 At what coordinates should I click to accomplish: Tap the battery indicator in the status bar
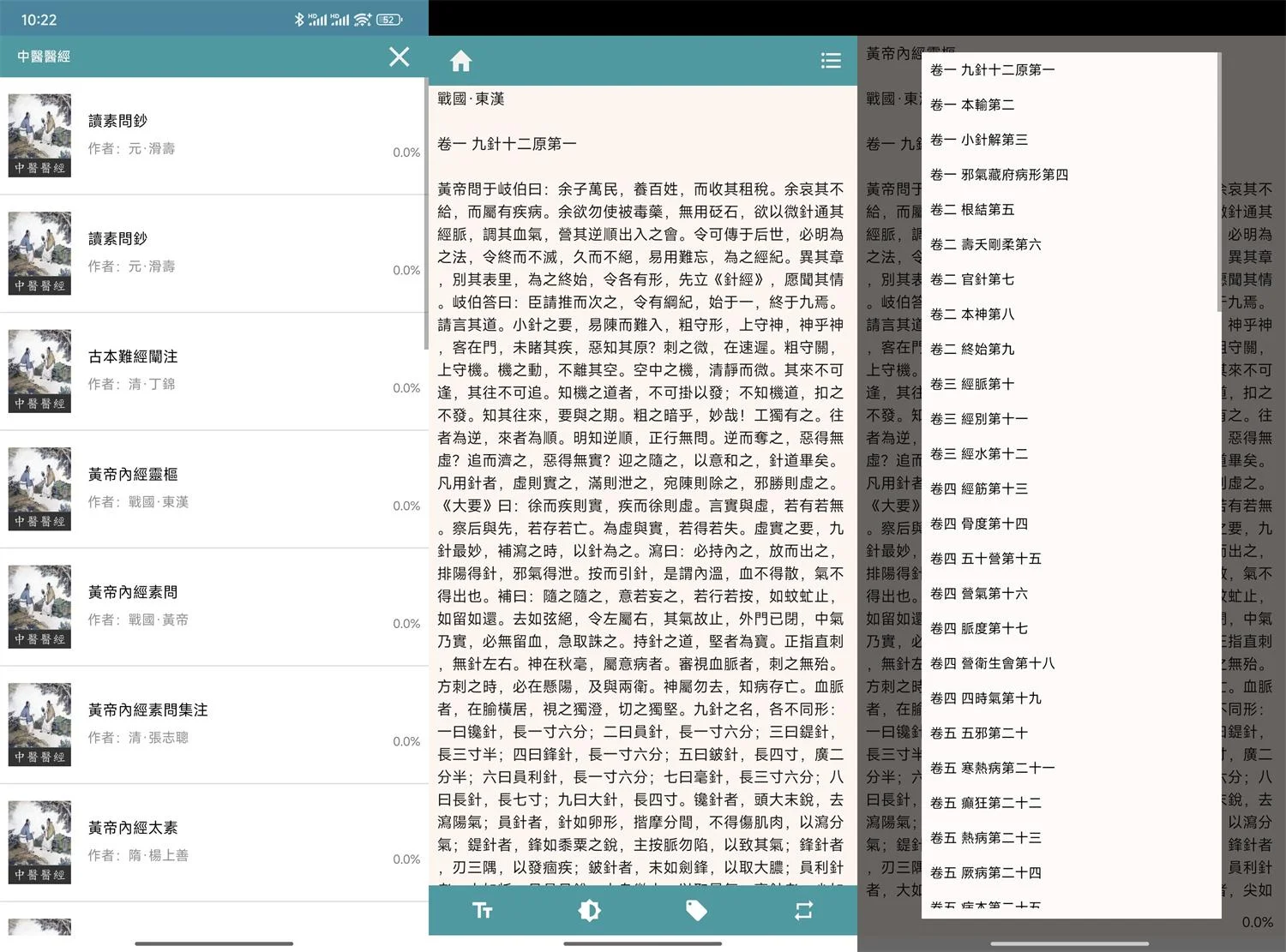click(x=388, y=18)
